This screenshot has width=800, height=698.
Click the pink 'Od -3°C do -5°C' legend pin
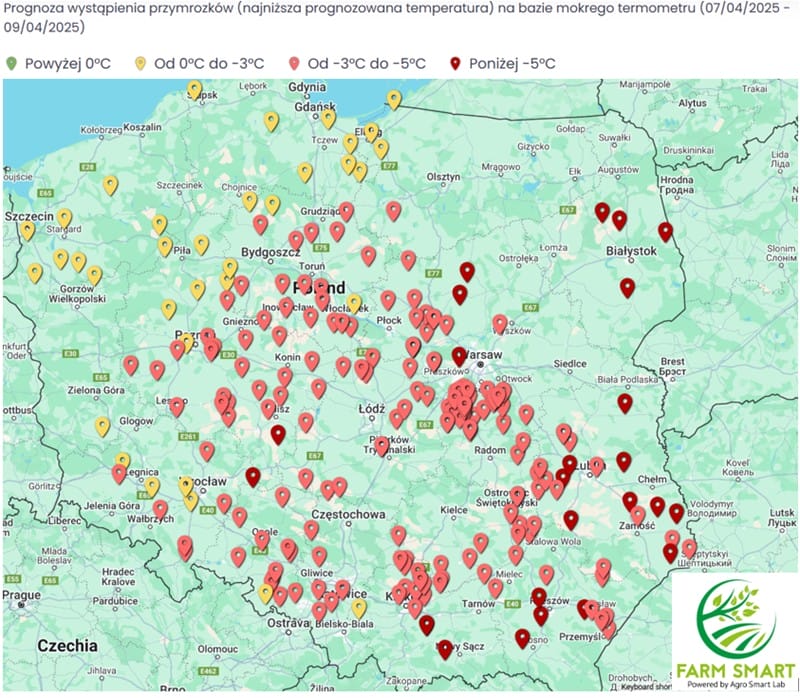(x=293, y=64)
